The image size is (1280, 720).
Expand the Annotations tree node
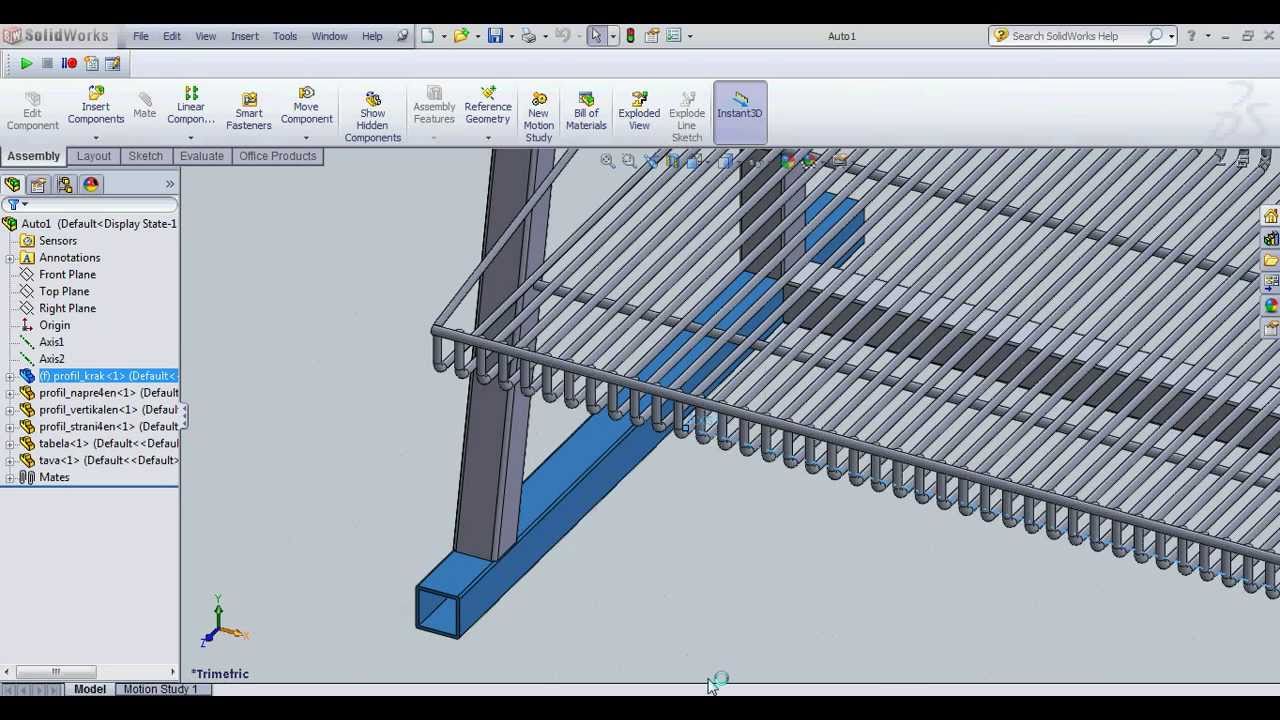tap(10, 258)
